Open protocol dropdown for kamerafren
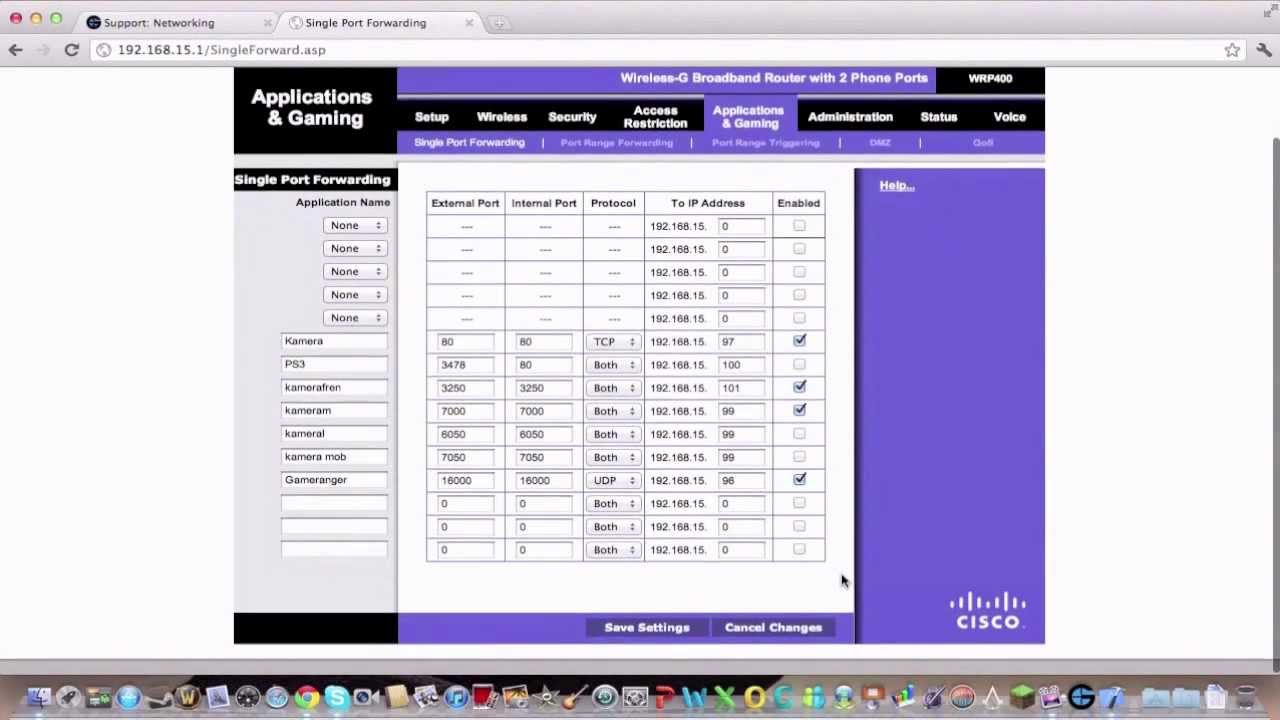The width and height of the screenshot is (1280, 720). pyautogui.click(x=613, y=388)
